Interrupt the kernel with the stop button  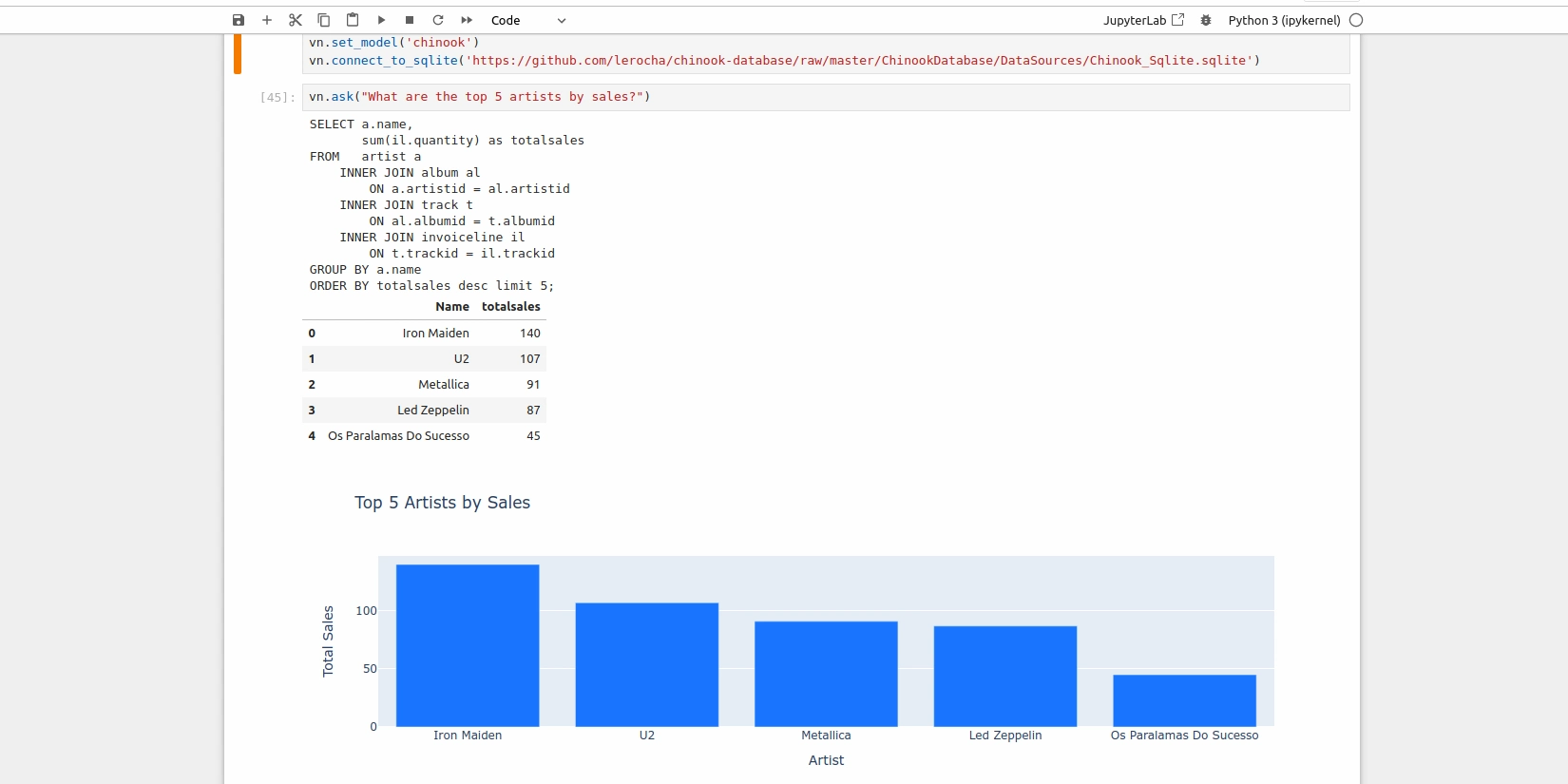pos(410,20)
